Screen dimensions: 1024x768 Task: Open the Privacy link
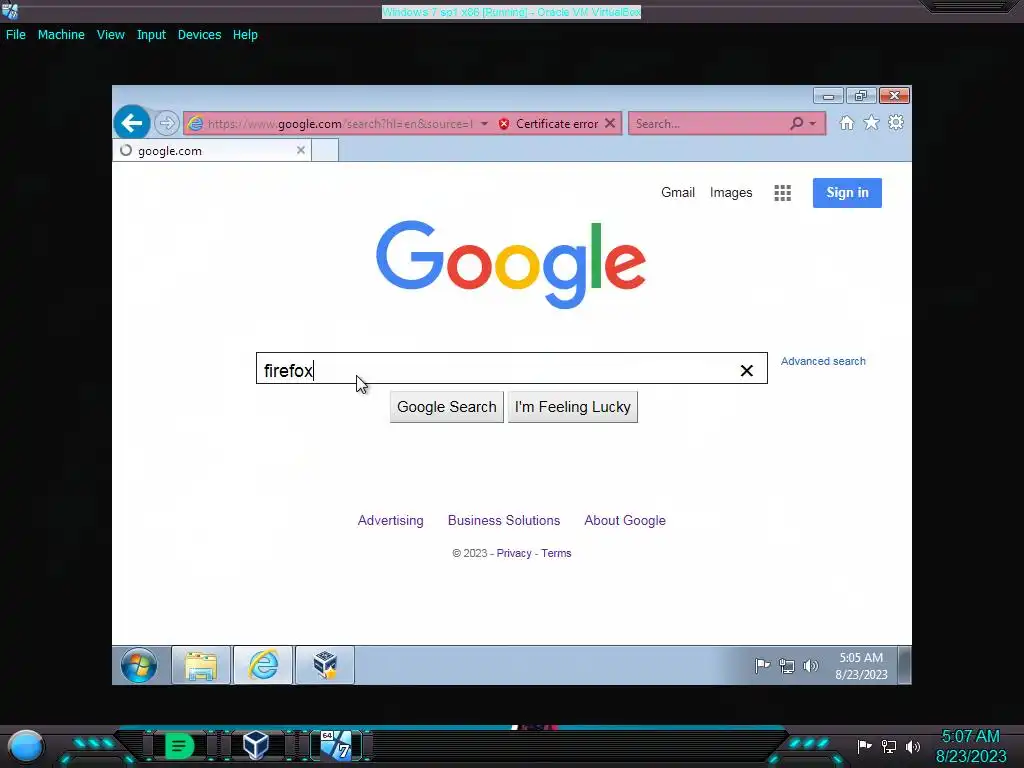[514, 553]
